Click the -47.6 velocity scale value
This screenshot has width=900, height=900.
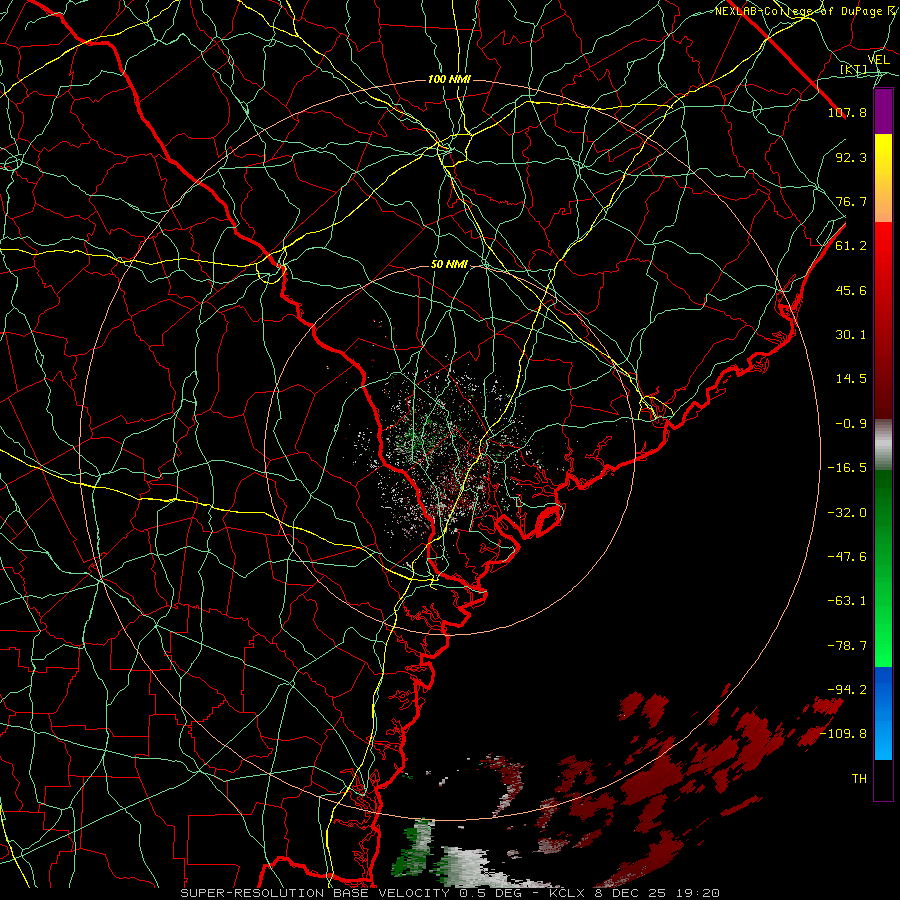pos(847,557)
